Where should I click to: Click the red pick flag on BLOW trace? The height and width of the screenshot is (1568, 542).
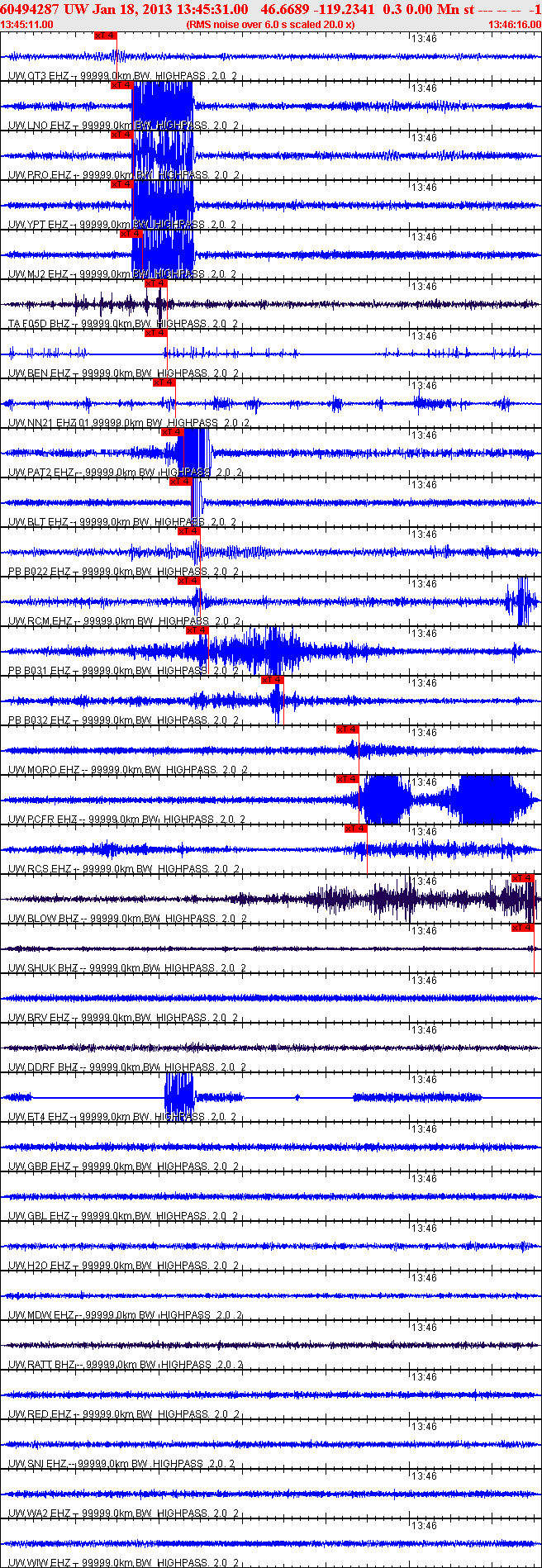pyautogui.click(x=523, y=878)
